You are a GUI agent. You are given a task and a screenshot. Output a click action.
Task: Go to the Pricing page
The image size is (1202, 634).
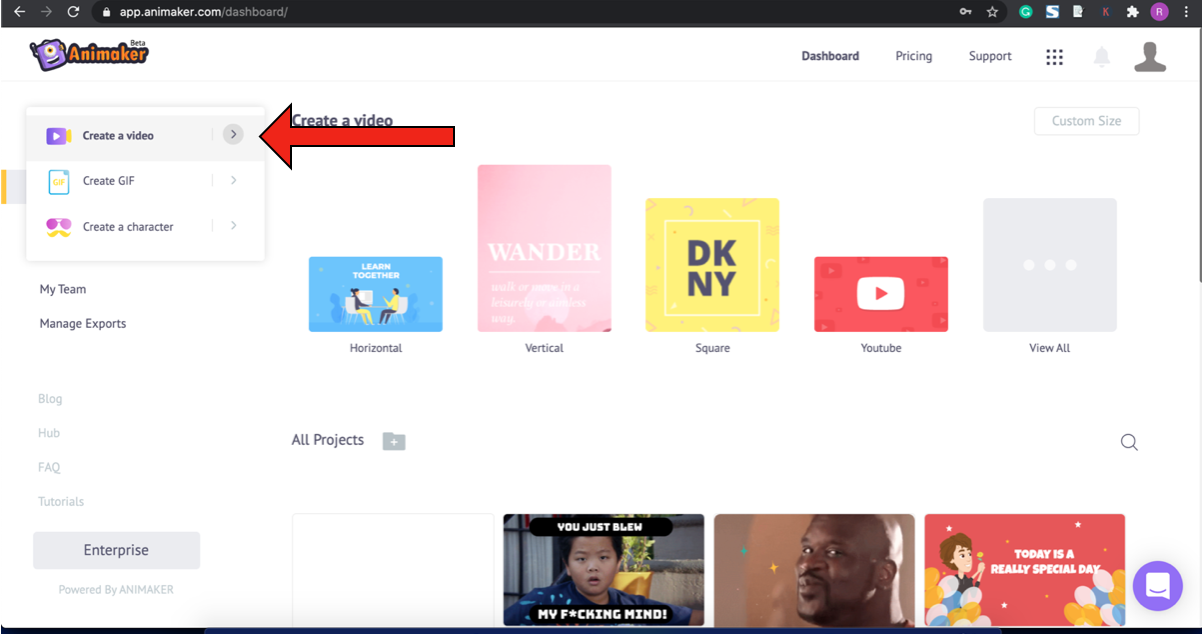913,56
